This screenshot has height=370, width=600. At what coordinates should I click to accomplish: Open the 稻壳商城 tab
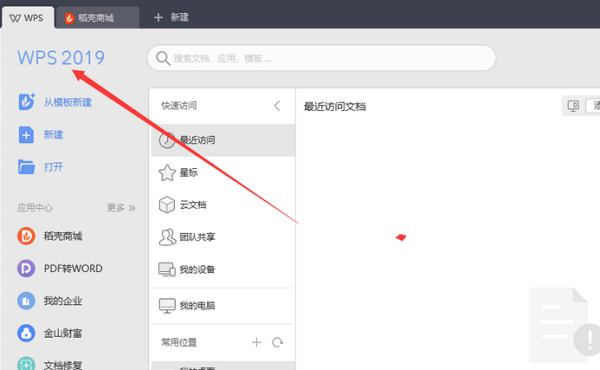97,18
